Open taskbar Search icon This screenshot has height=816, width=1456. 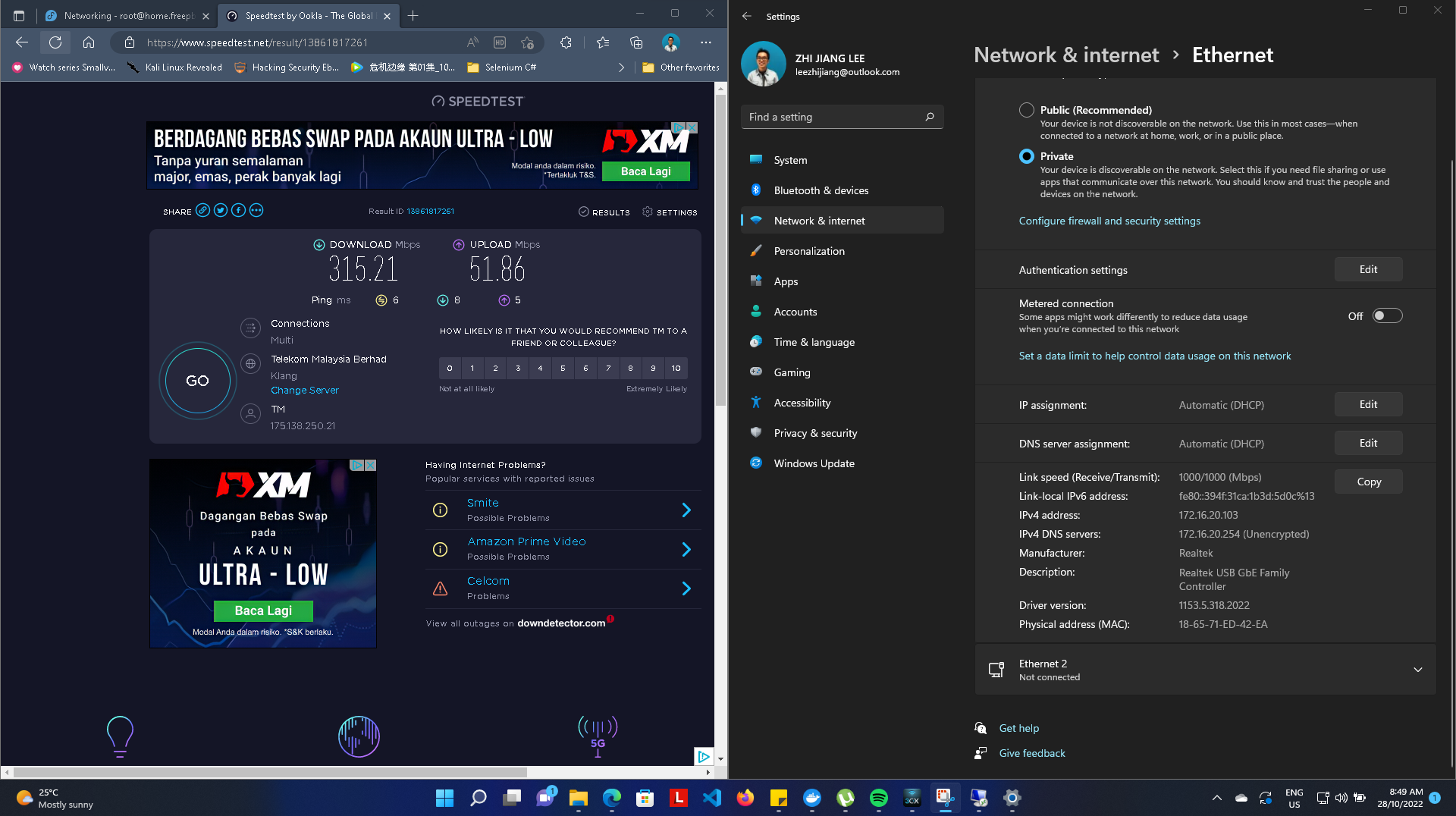478,798
